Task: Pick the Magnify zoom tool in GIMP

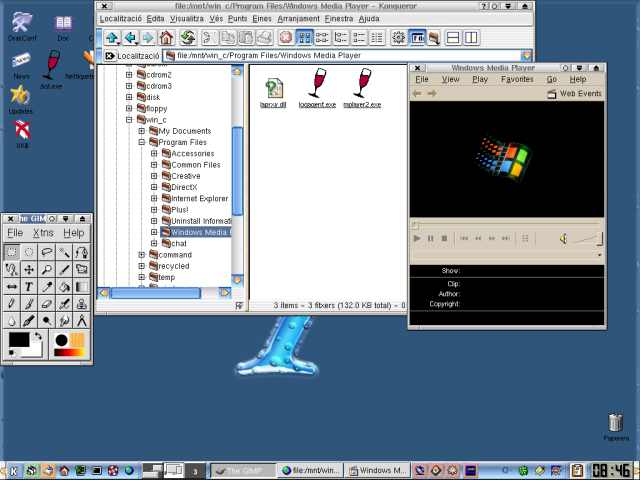Action: 47,269
